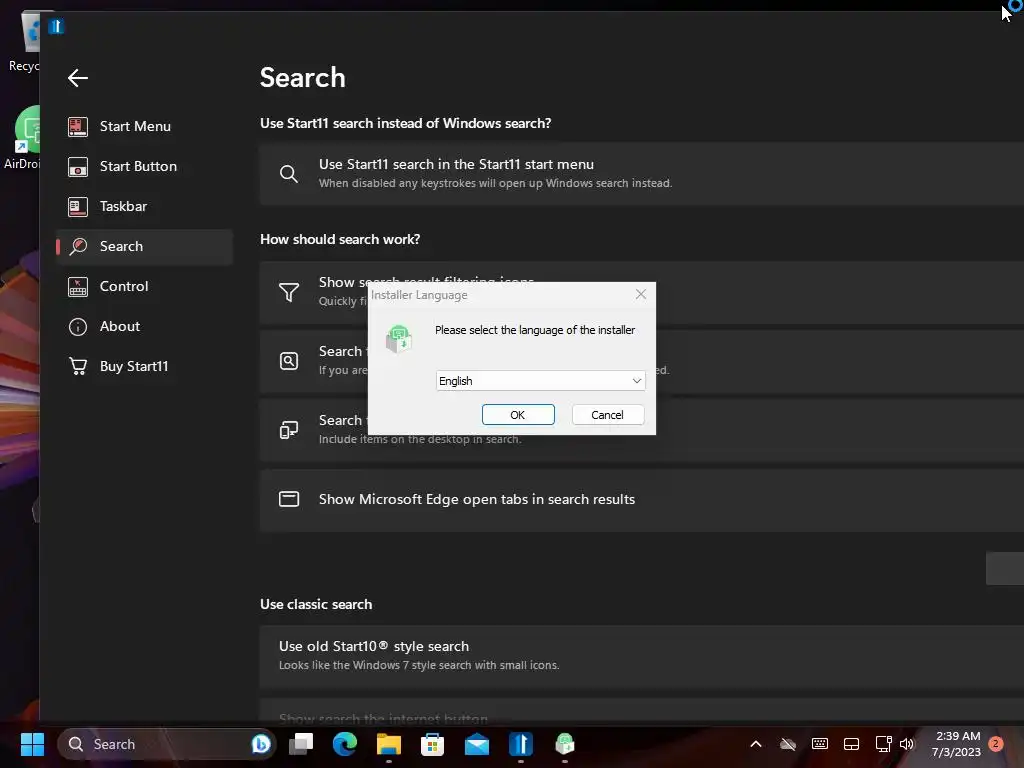Click the filter funnel icon
The width and height of the screenshot is (1024, 768).
(x=289, y=292)
